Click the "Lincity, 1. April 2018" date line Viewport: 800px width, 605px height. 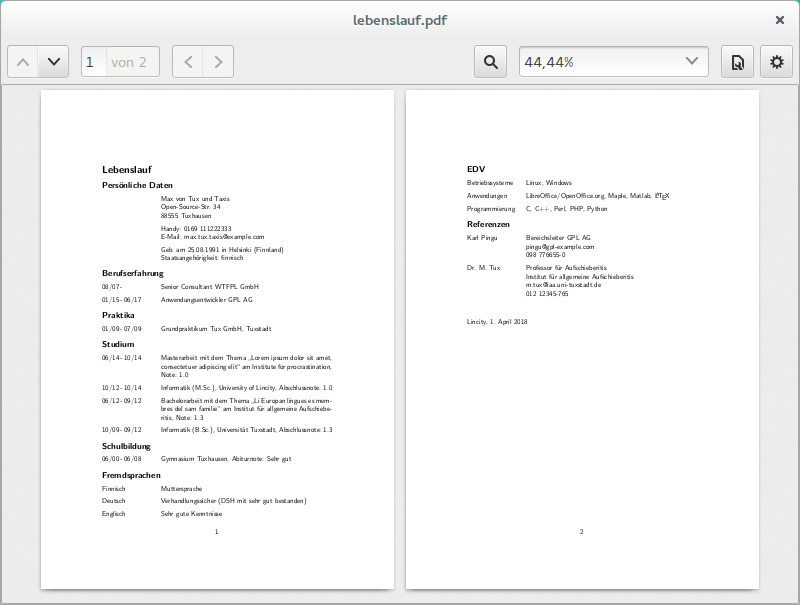click(x=497, y=322)
